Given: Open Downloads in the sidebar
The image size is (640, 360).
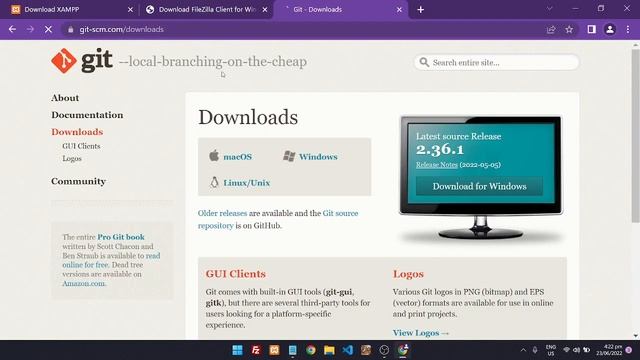Looking at the screenshot, I should click(x=77, y=132).
